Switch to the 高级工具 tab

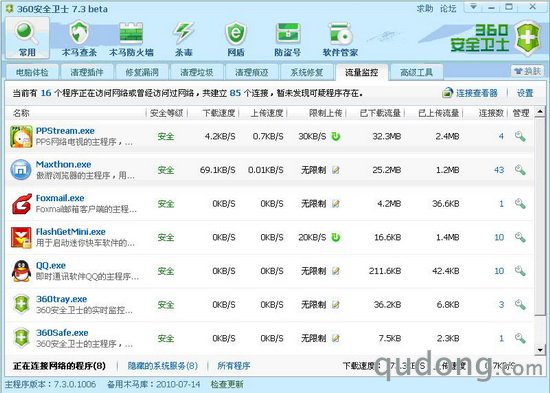[416, 72]
